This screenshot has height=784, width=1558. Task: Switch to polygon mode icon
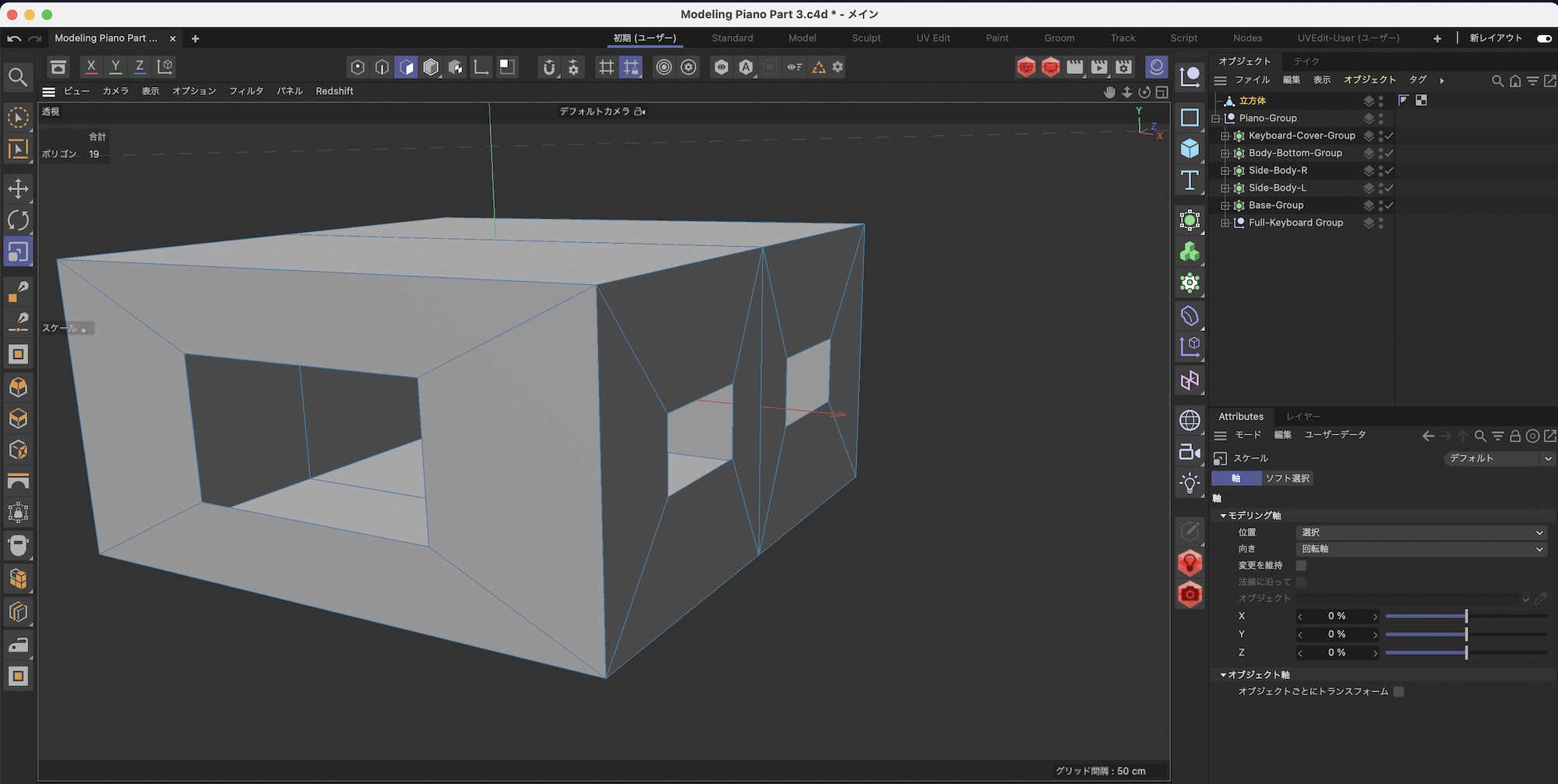[407, 67]
